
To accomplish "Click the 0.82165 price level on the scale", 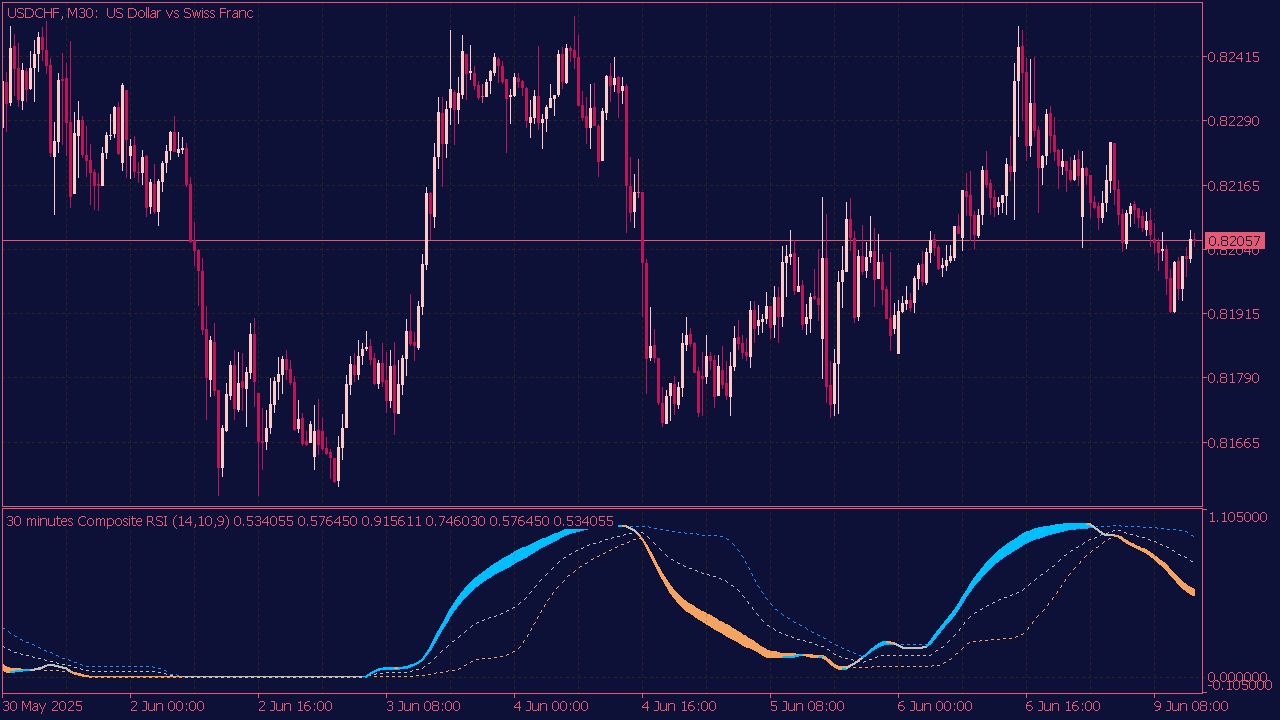I will (x=1234, y=186).
